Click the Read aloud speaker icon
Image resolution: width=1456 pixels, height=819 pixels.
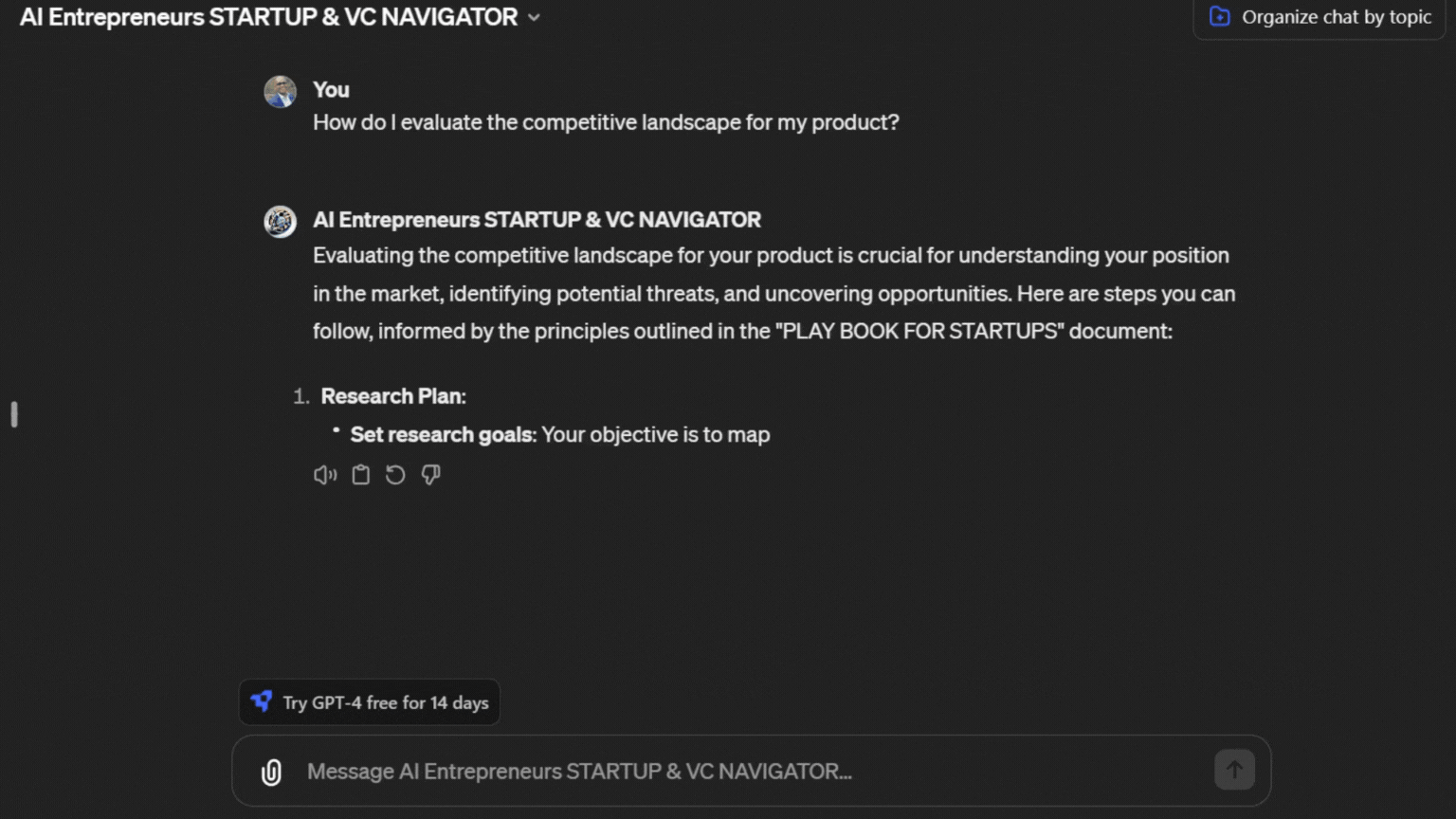tap(324, 475)
